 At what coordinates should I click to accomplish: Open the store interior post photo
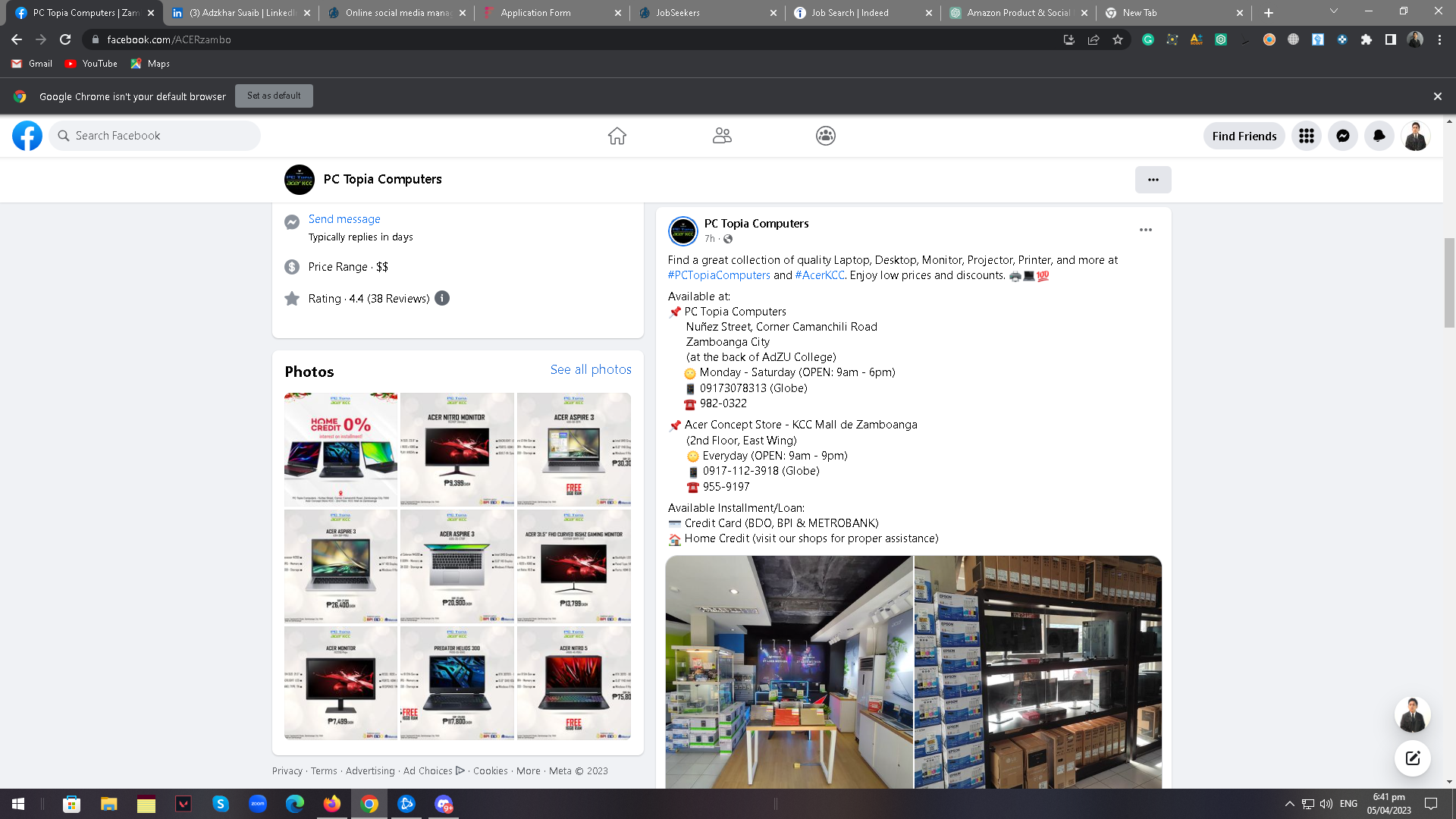point(789,672)
